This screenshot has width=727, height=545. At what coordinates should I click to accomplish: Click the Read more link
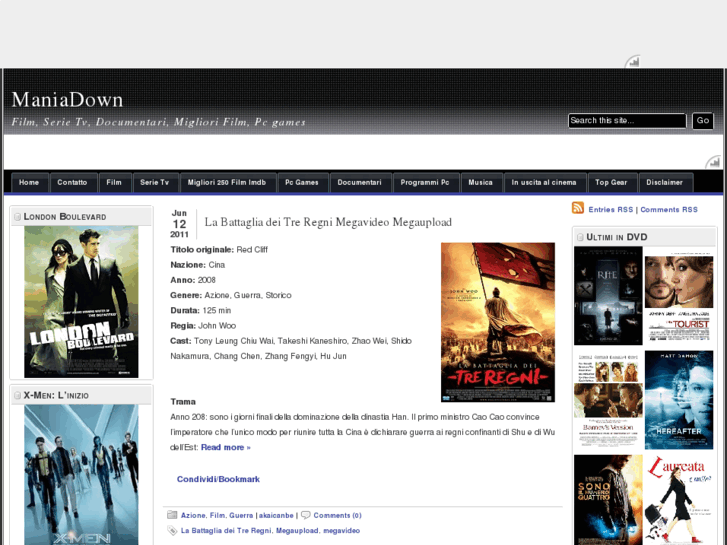click(x=226, y=447)
